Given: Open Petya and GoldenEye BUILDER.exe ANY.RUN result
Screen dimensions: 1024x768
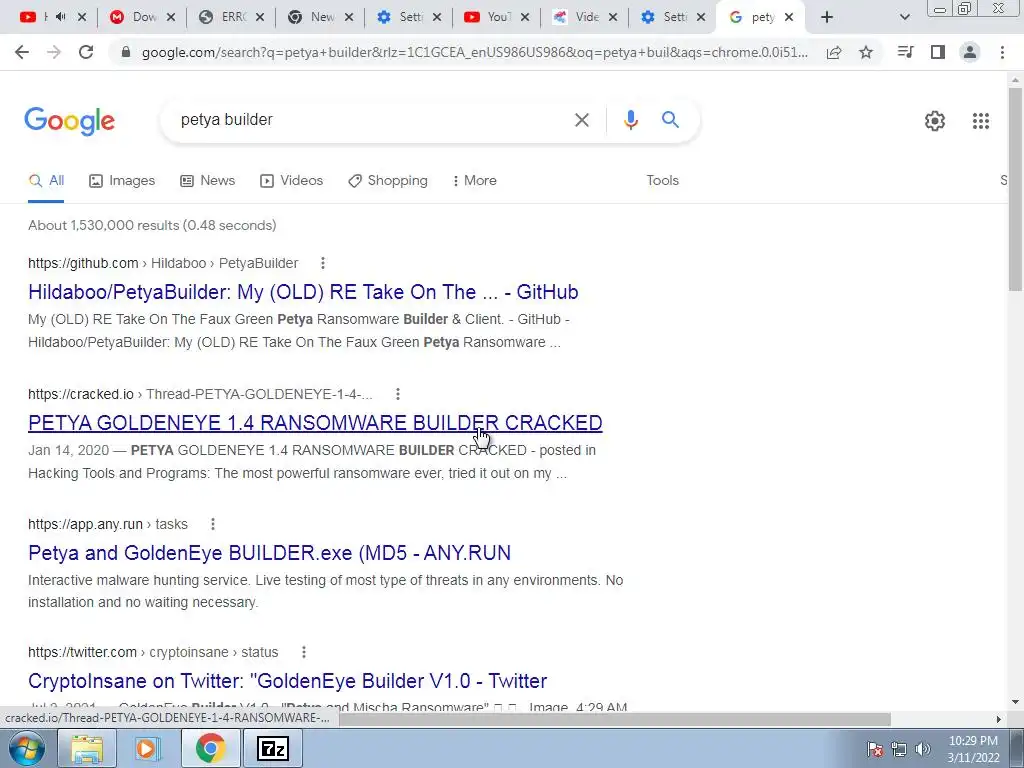Looking at the screenshot, I should click(269, 553).
